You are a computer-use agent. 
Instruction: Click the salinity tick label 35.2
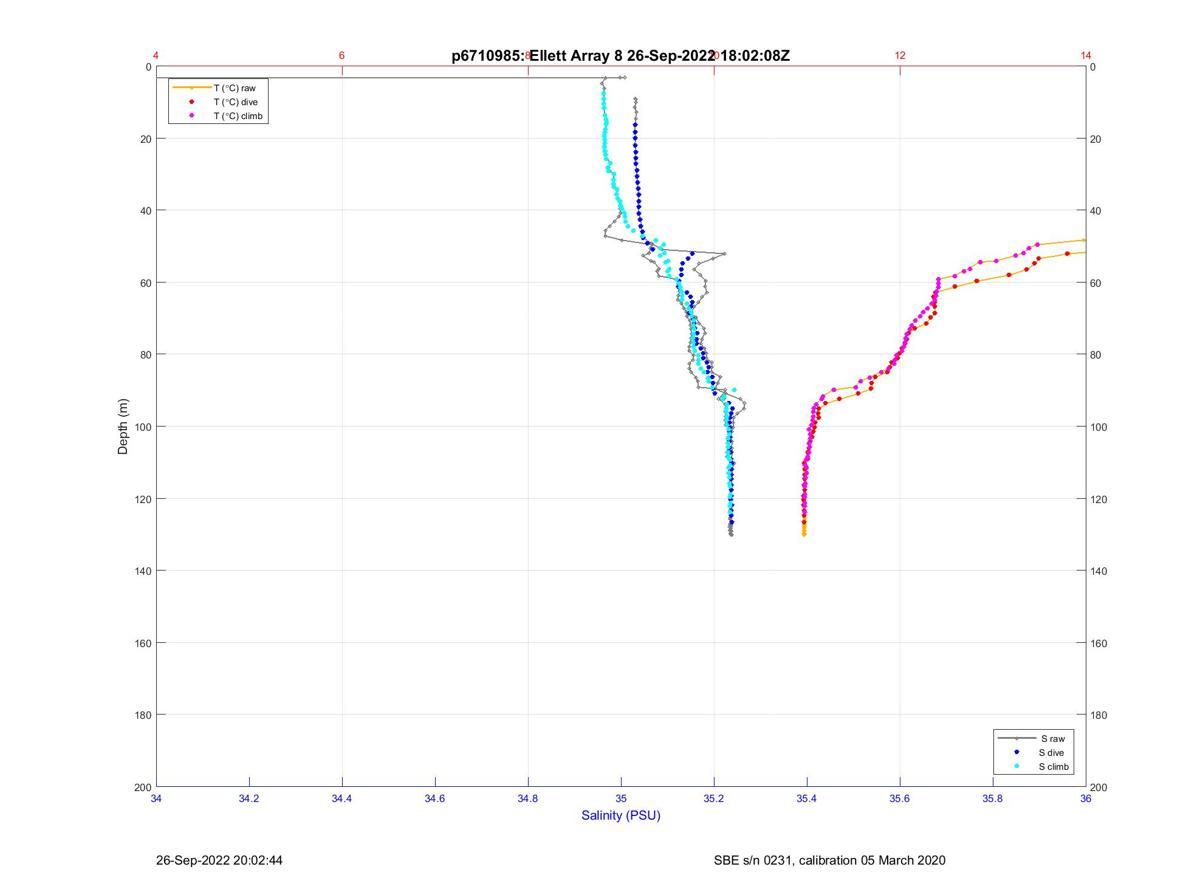pos(714,798)
